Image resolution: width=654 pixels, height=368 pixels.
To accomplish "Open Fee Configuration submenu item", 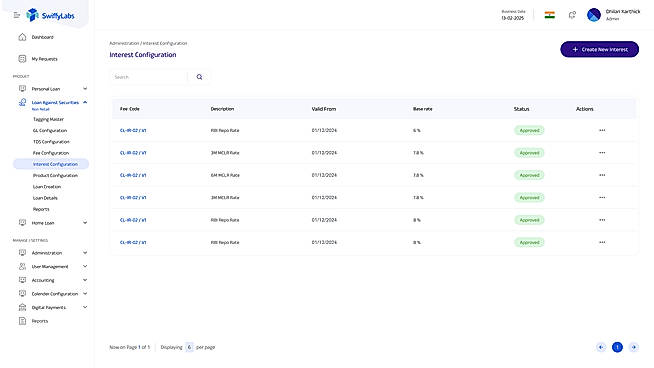I will pyautogui.click(x=51, y=153).
